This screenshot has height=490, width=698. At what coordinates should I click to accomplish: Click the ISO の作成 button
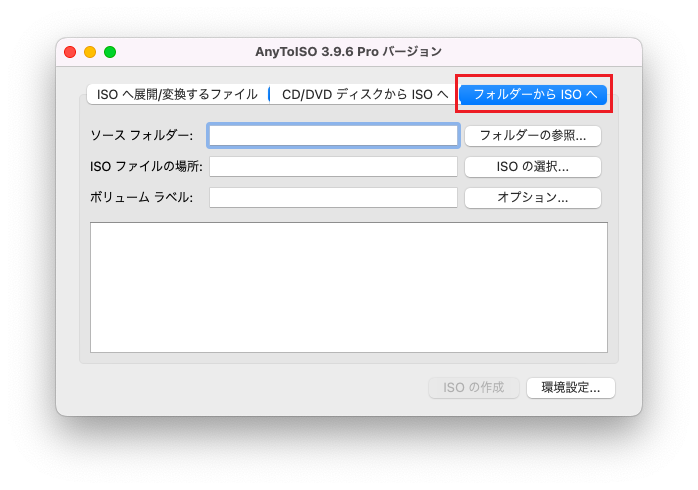point(474,388)
